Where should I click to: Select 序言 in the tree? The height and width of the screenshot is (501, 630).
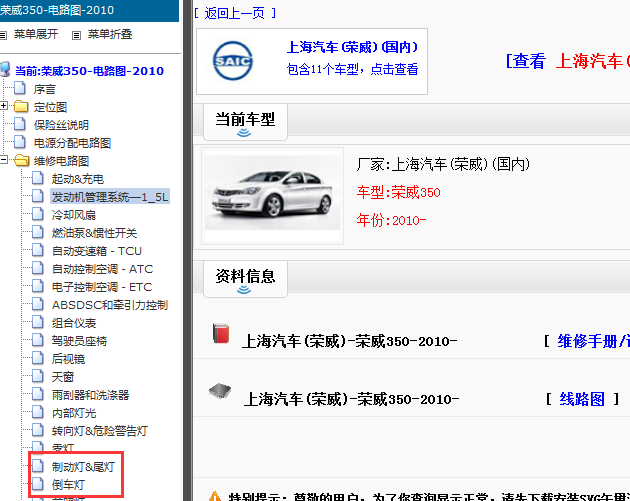(x=45, y=89)
